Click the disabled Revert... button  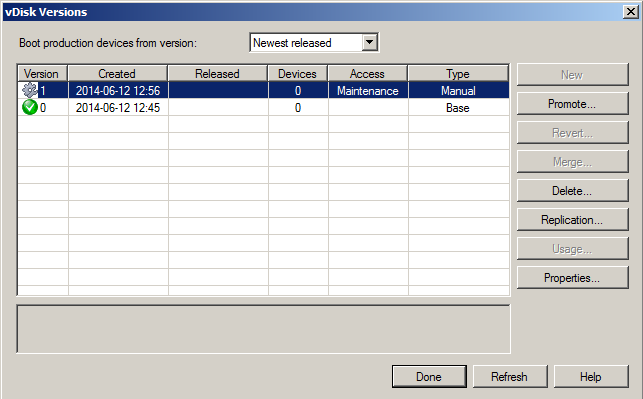coord(572,133)
